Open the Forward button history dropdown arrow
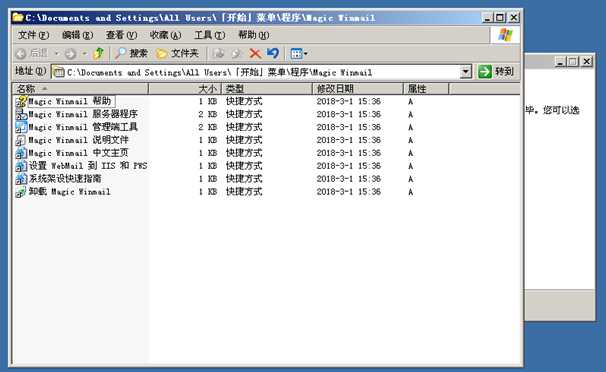The height and width of the screenshot is (372, 606). (84, 54)
